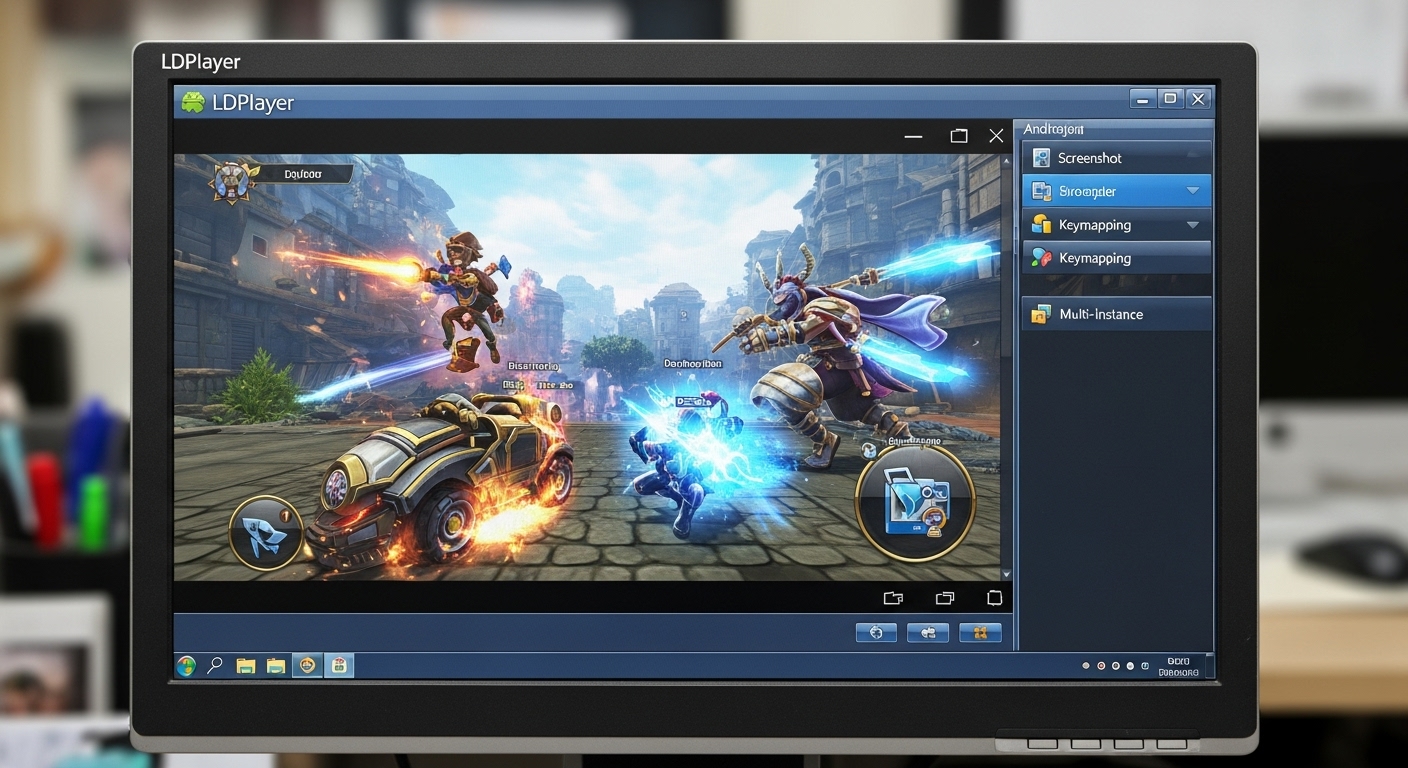Click the green LDPlayer logo in the title bar
1408x768 pixels.
click(x=192, y=102)
